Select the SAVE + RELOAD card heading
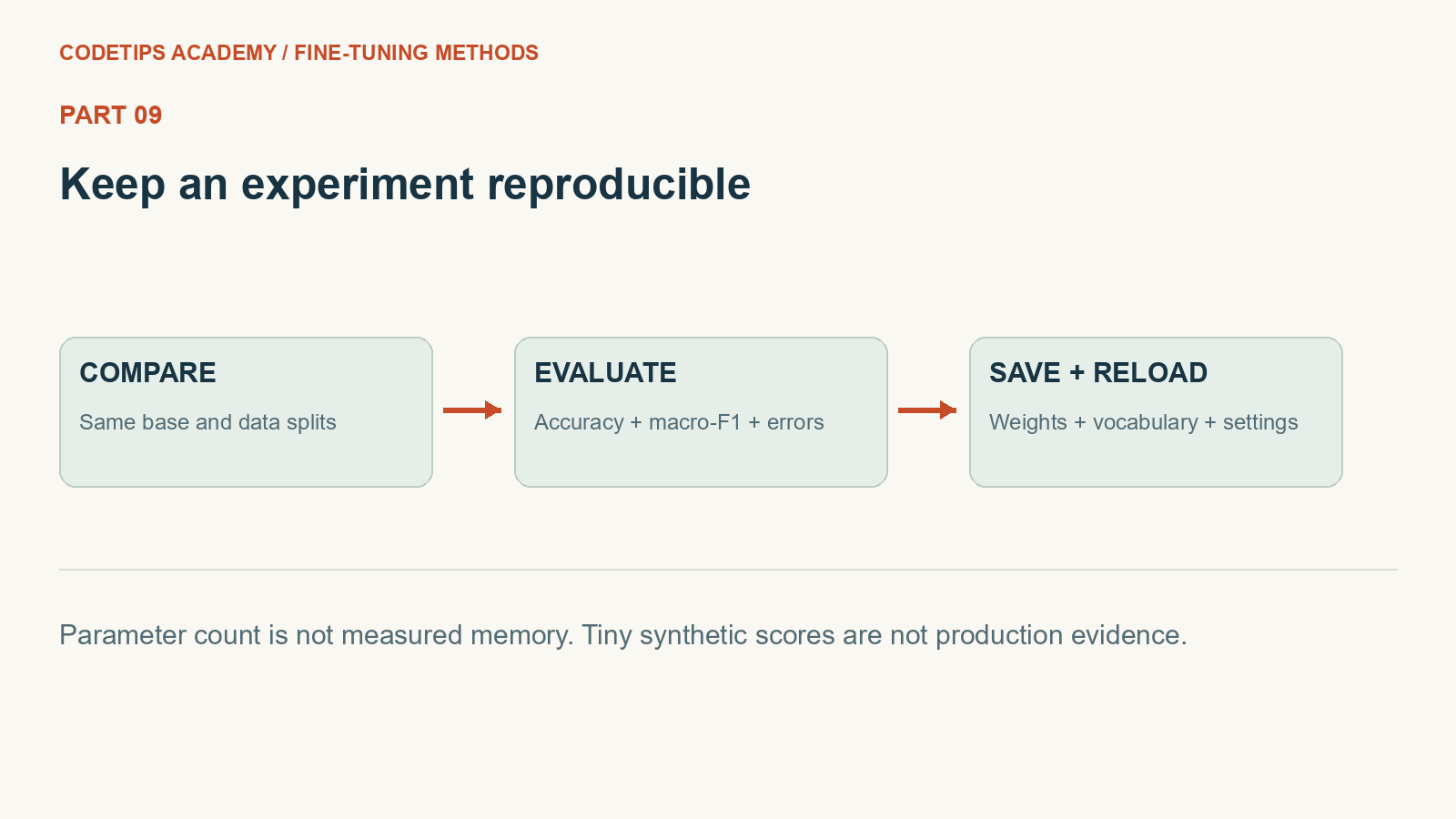 [x=1098, y=372]
